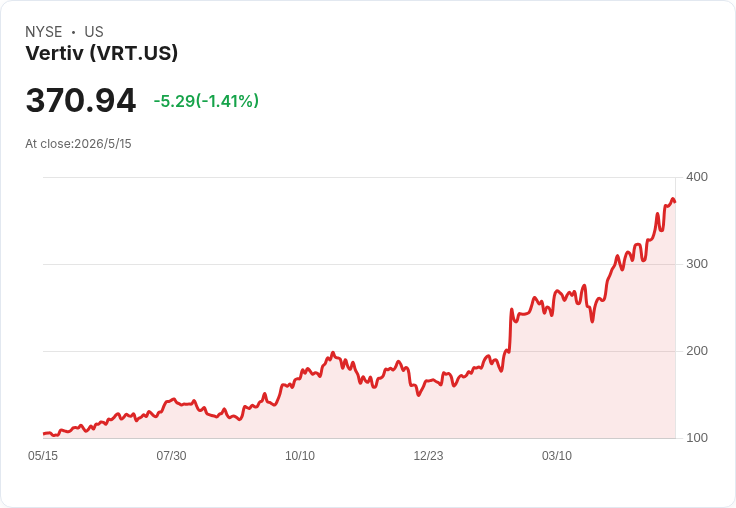Select the 03/10 x-axis date label
This screenshot has height=508, width=736.
click(x=557, y=455)
